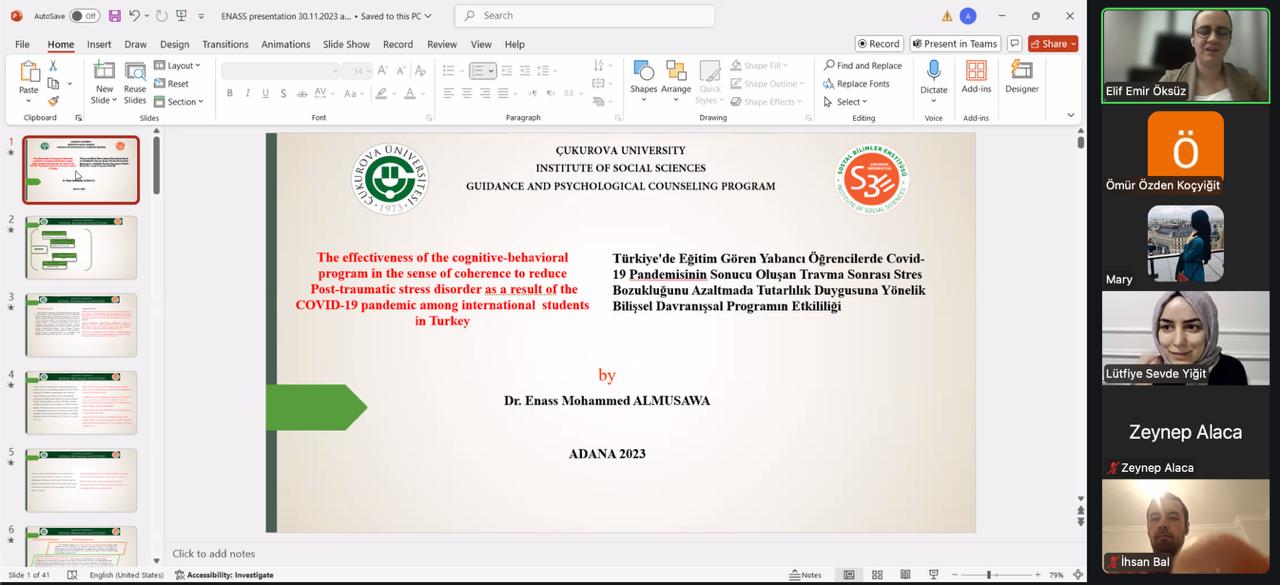Open the Arrange tool

[x=676, y=71]
